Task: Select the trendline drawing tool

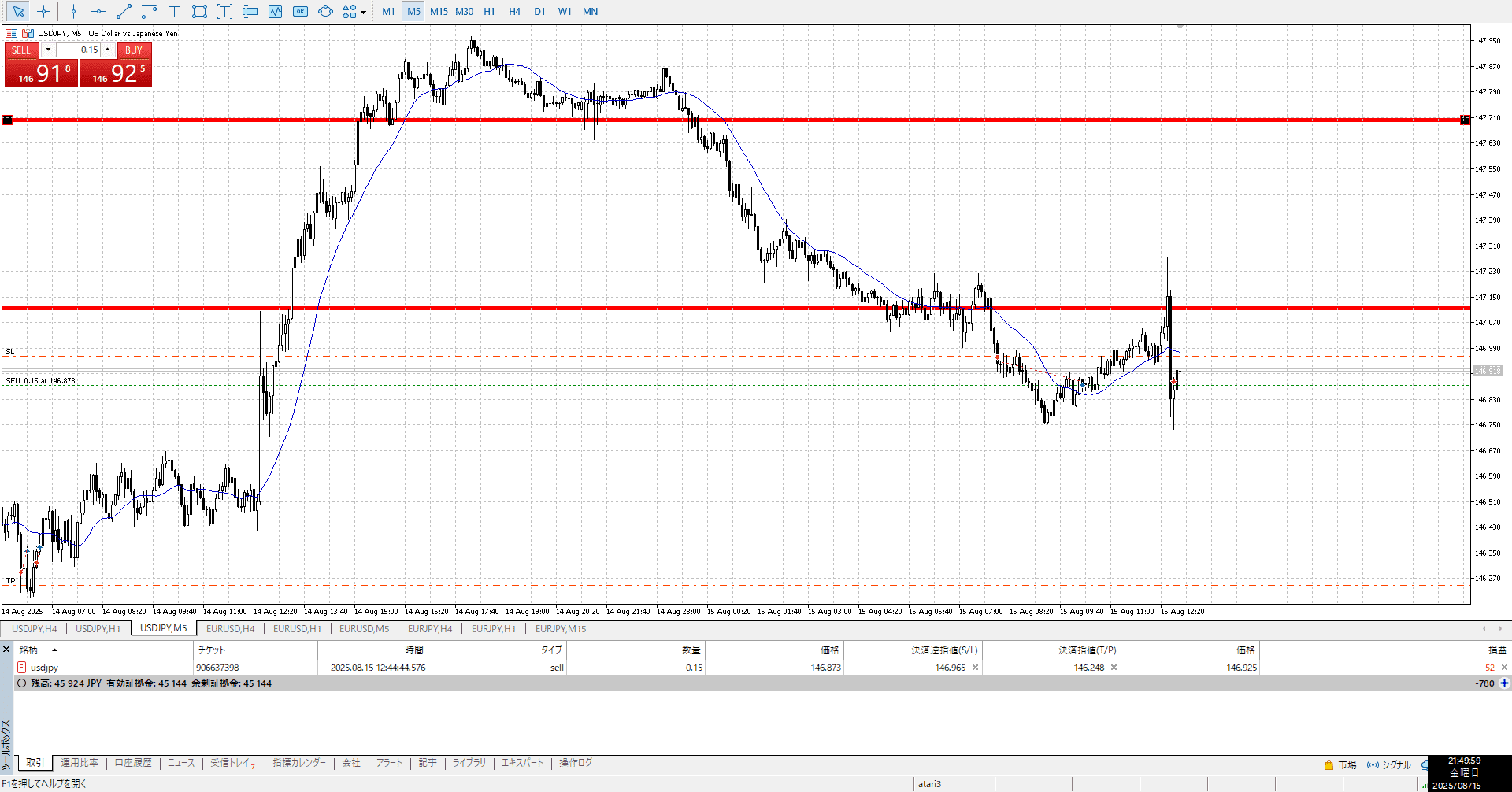Action: click(124, 12)
